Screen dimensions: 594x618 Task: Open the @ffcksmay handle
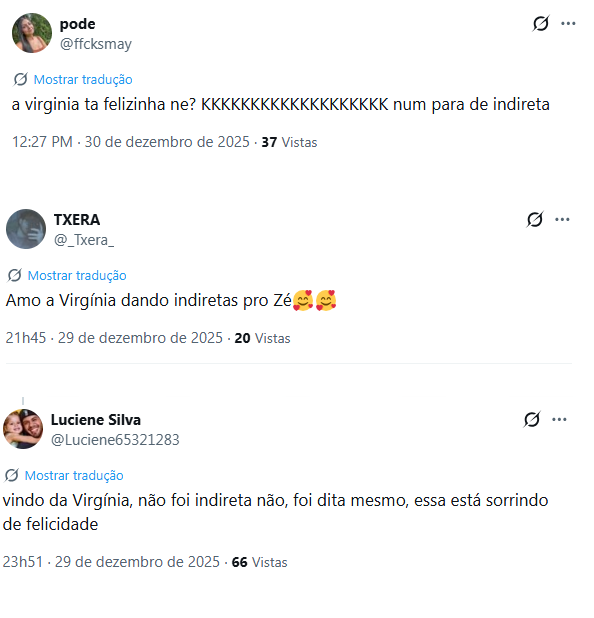[x=96, y=44]
